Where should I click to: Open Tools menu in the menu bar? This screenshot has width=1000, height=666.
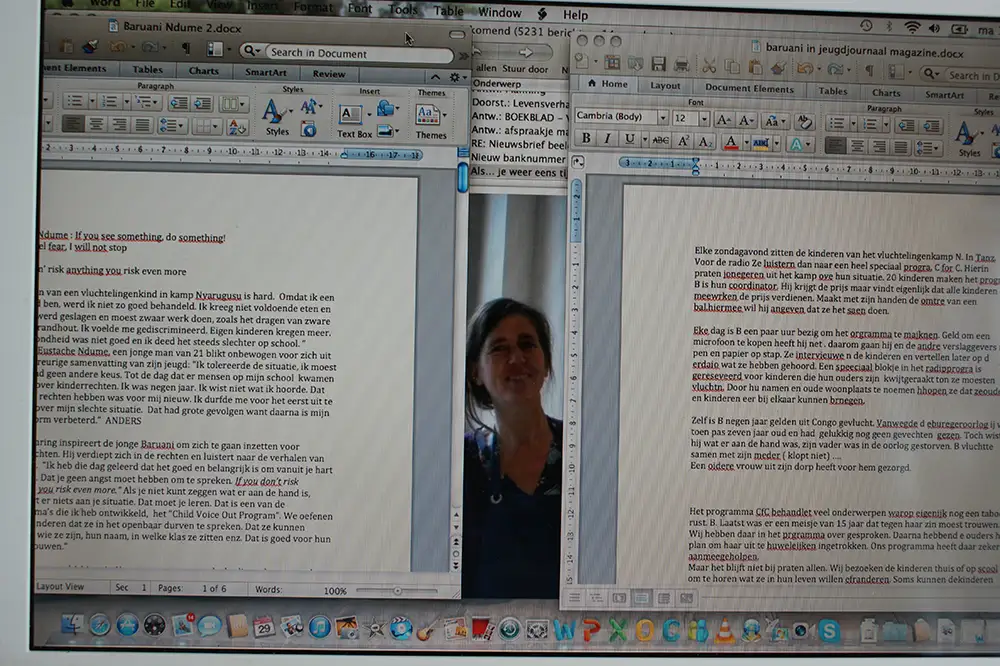[402, 10]
